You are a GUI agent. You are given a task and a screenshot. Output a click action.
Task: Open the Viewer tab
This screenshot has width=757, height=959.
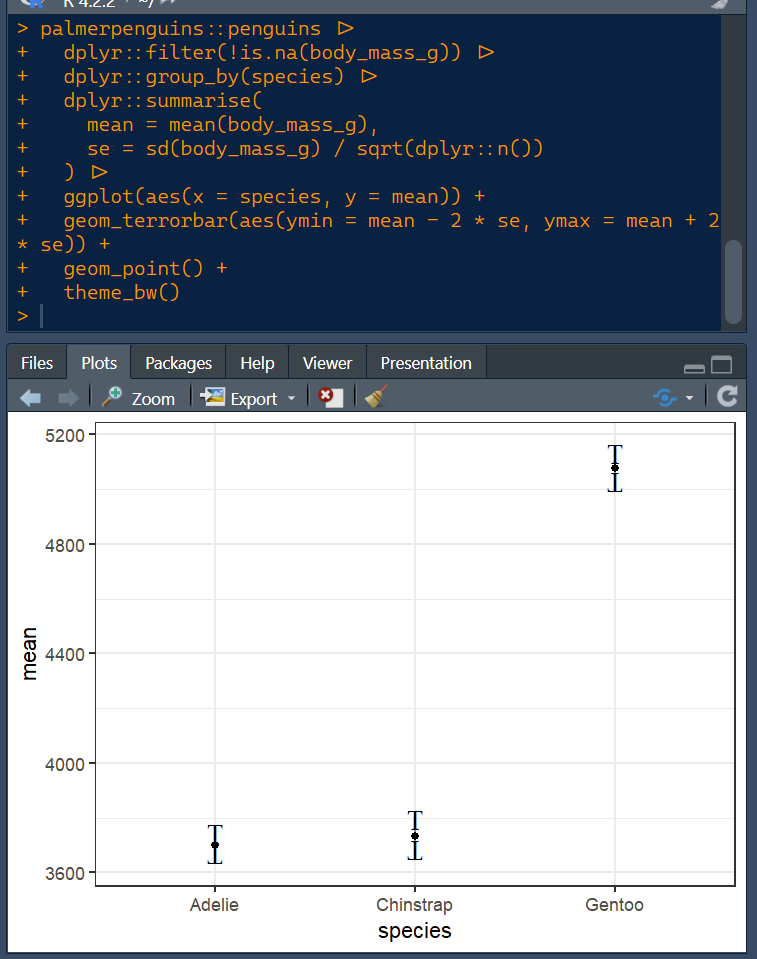tap(327, 363)
